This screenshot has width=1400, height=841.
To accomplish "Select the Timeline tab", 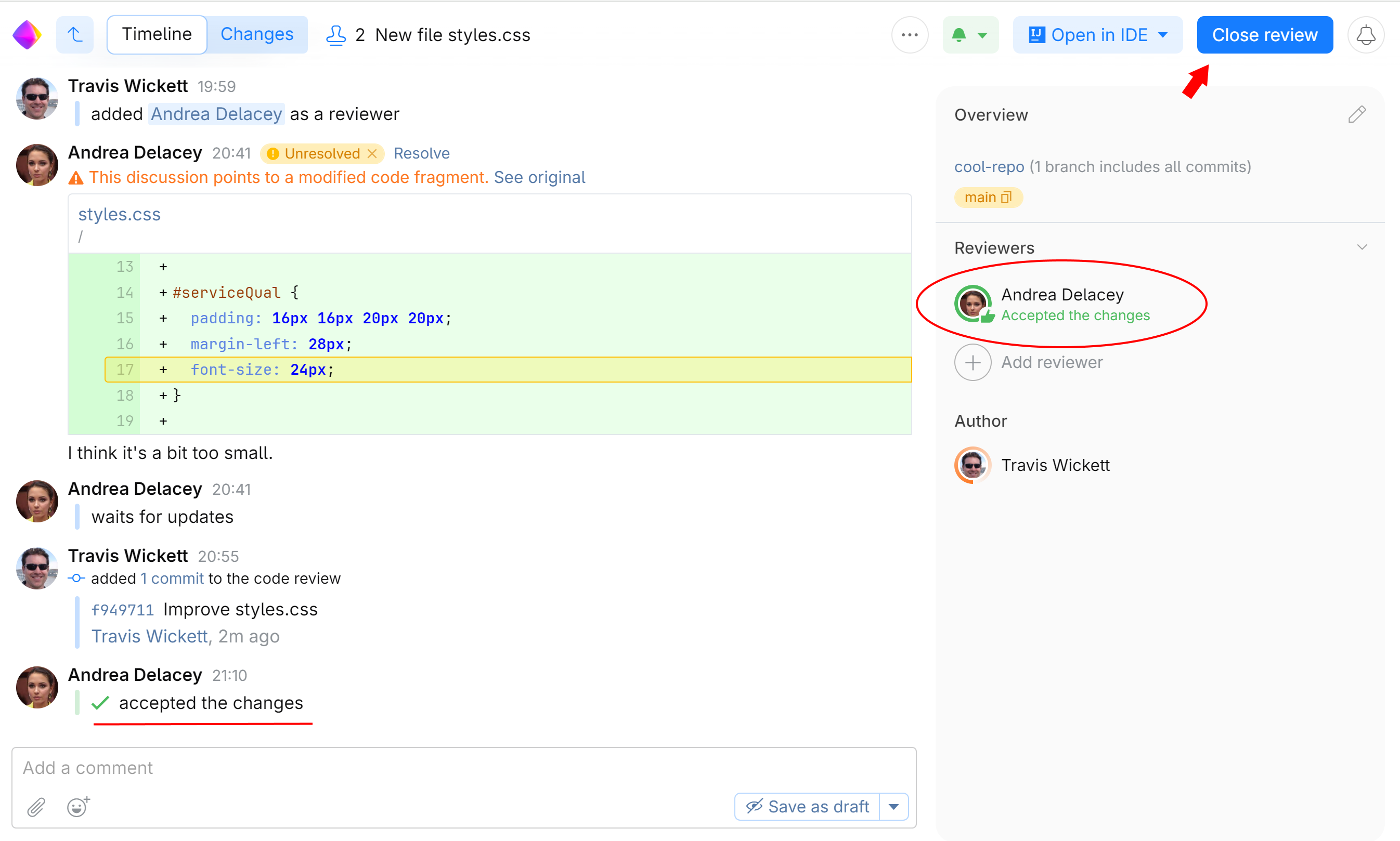I will [x=157, y=35].
